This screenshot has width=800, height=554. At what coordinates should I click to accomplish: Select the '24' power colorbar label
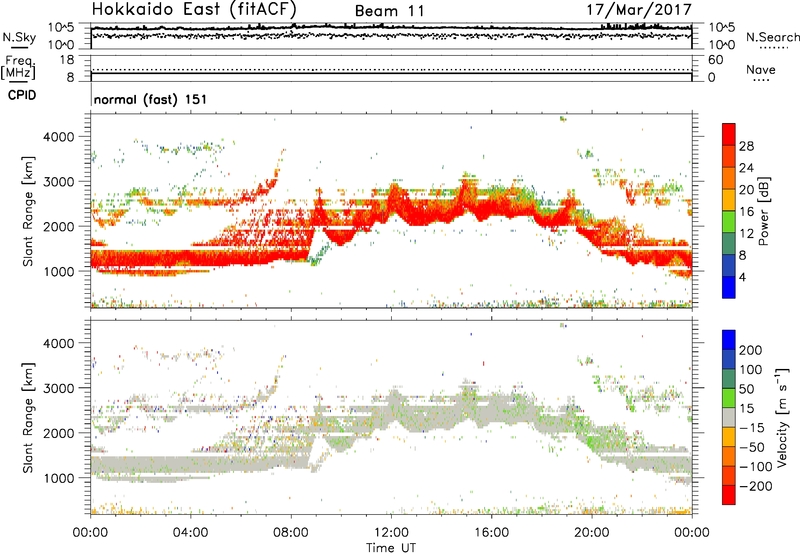tap(746, 168)
